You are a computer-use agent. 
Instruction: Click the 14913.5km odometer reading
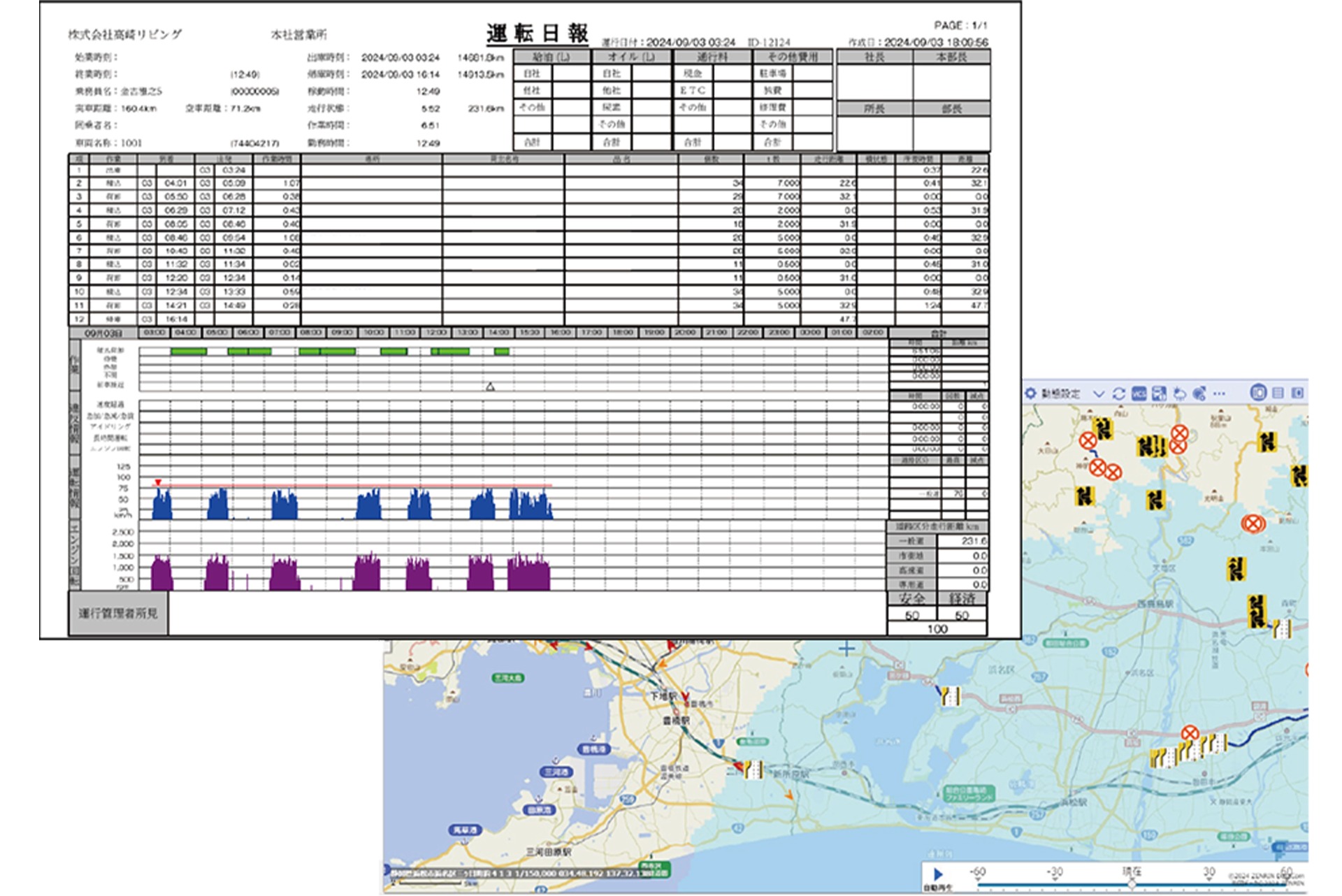[480, 74]
